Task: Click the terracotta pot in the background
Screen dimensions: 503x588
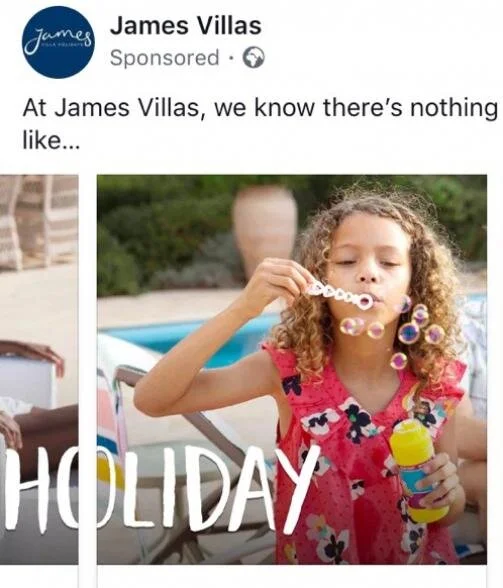Action: (x=265, y=231)
